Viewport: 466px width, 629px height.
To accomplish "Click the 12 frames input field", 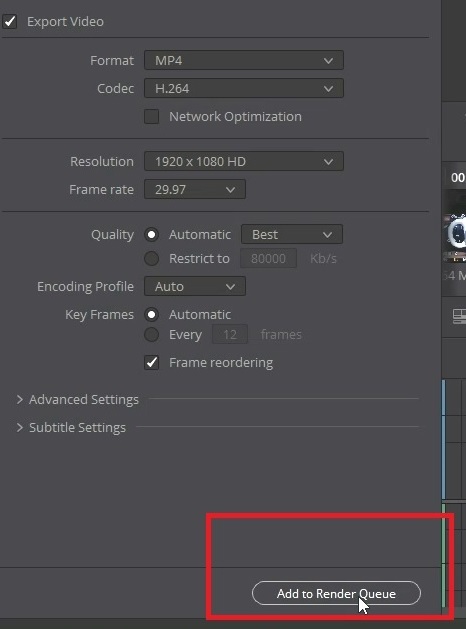I will 230,334.
